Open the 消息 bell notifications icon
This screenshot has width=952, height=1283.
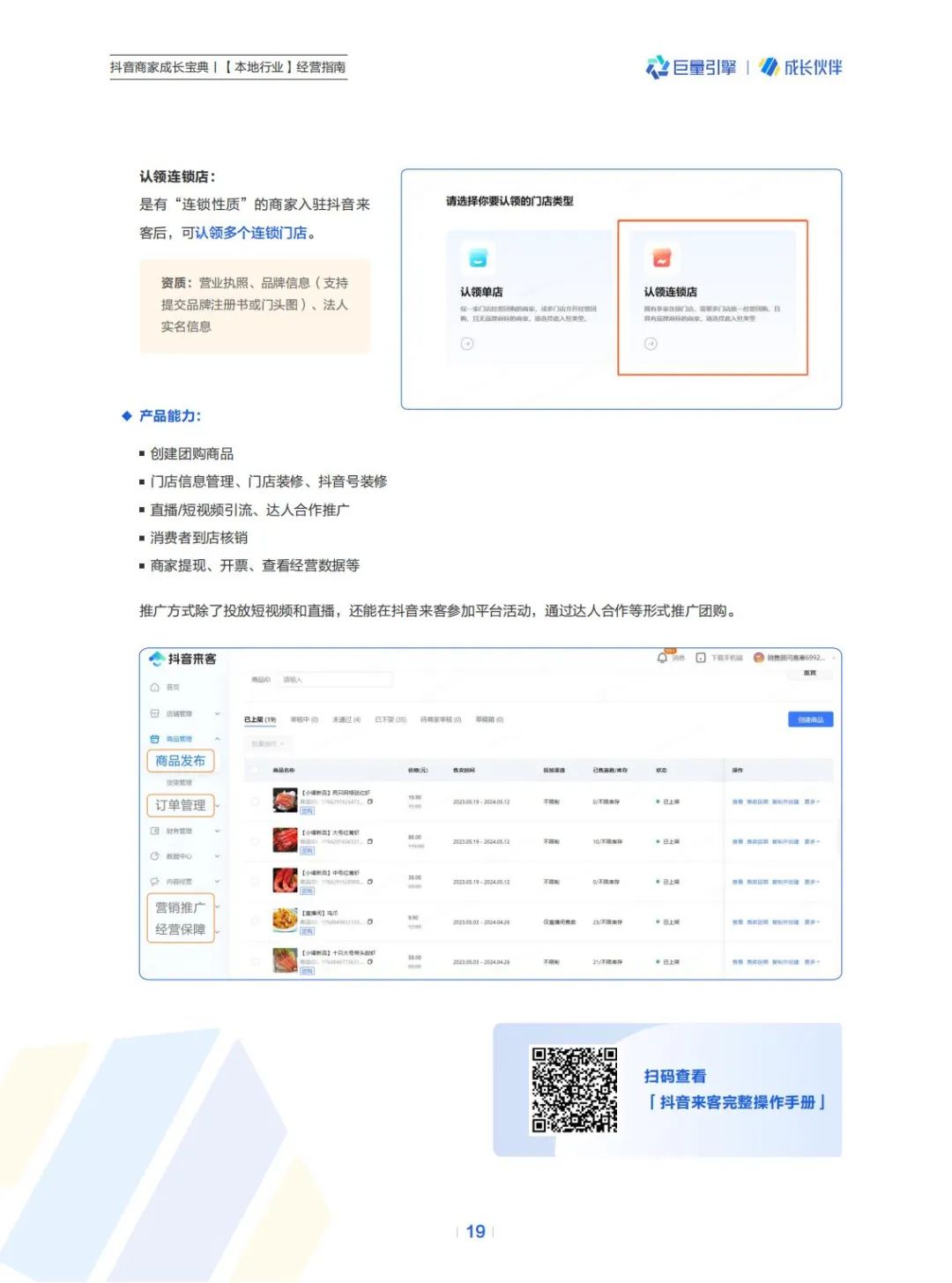pyautogui.click(x=662, y=658)
